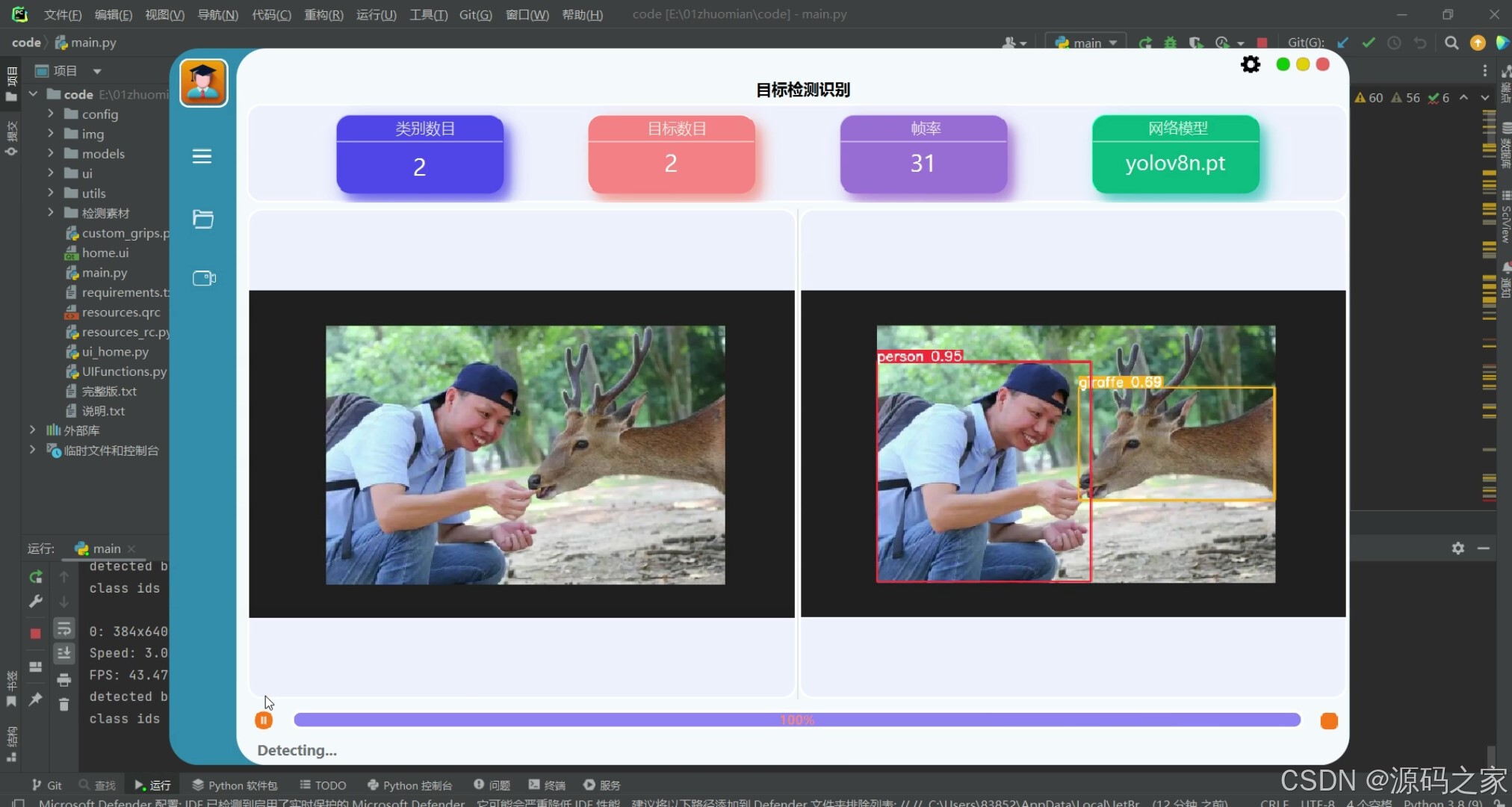Click the 类别数目 card

tap(420, 155)
